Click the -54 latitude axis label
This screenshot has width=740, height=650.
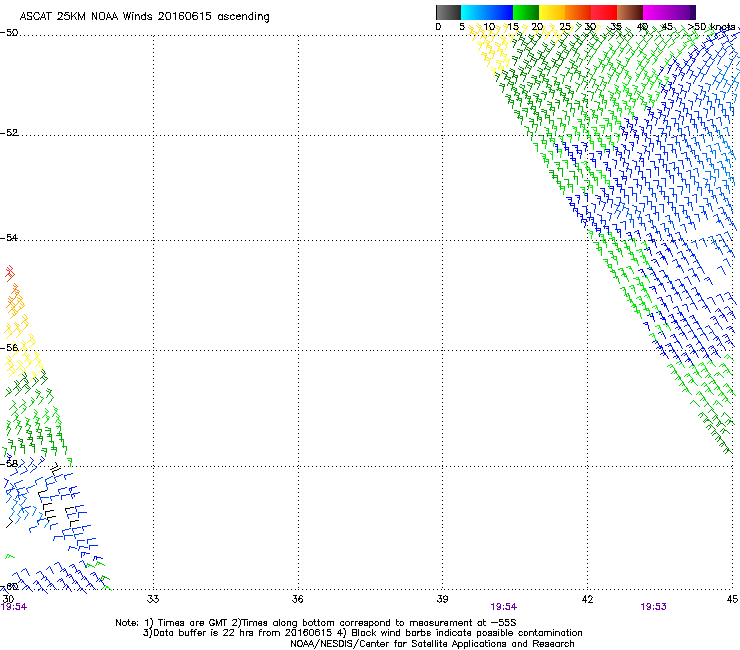9,237
